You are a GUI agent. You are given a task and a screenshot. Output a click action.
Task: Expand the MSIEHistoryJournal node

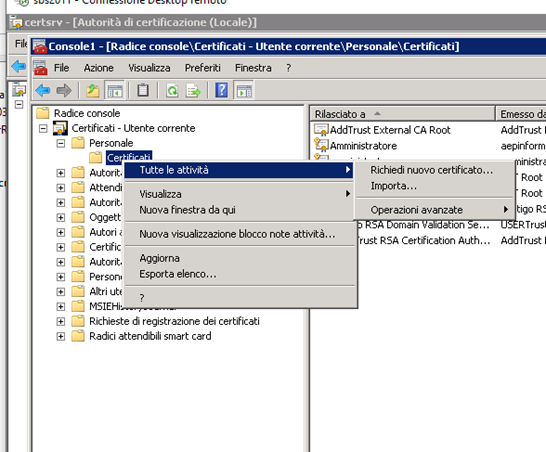(61, 306)
